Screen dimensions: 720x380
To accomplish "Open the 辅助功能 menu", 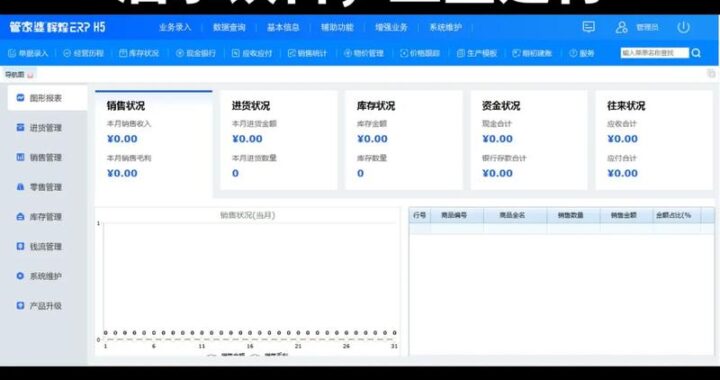I will point(337,28).
